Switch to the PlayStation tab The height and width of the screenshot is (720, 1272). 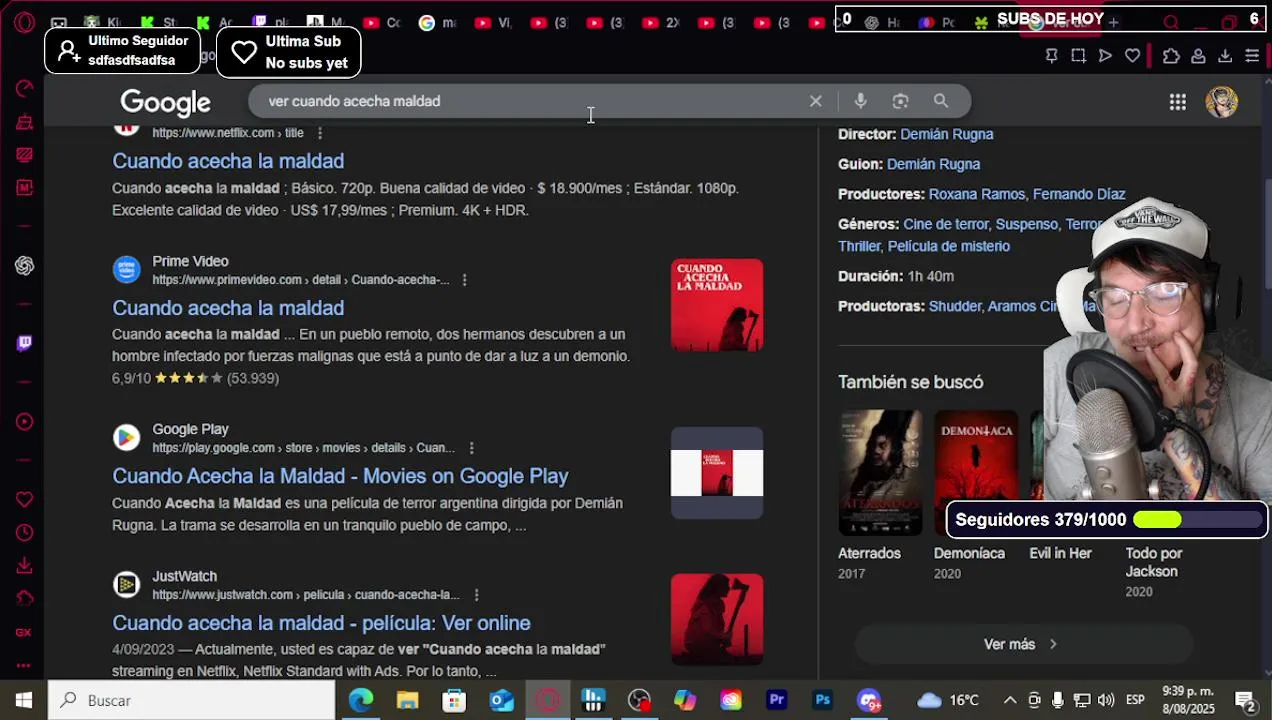(x=324, y=22)
